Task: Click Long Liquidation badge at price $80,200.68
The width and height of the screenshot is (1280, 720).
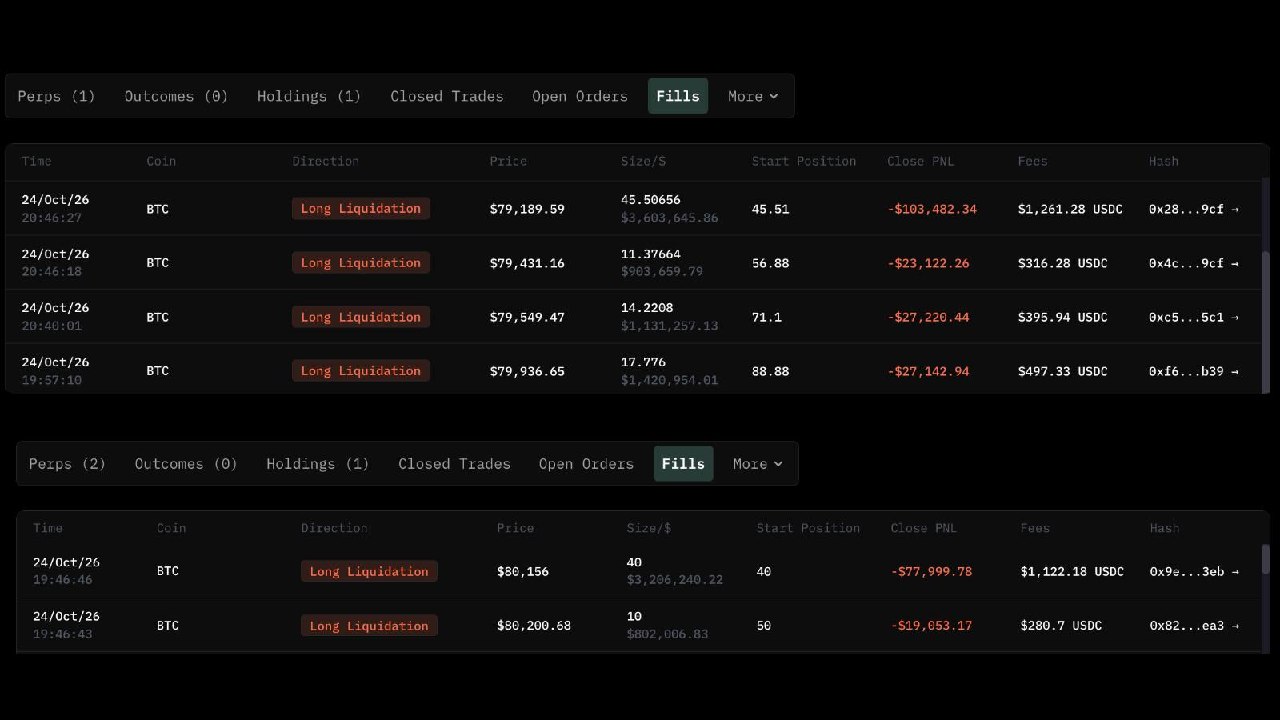Action: click(369, 626)
